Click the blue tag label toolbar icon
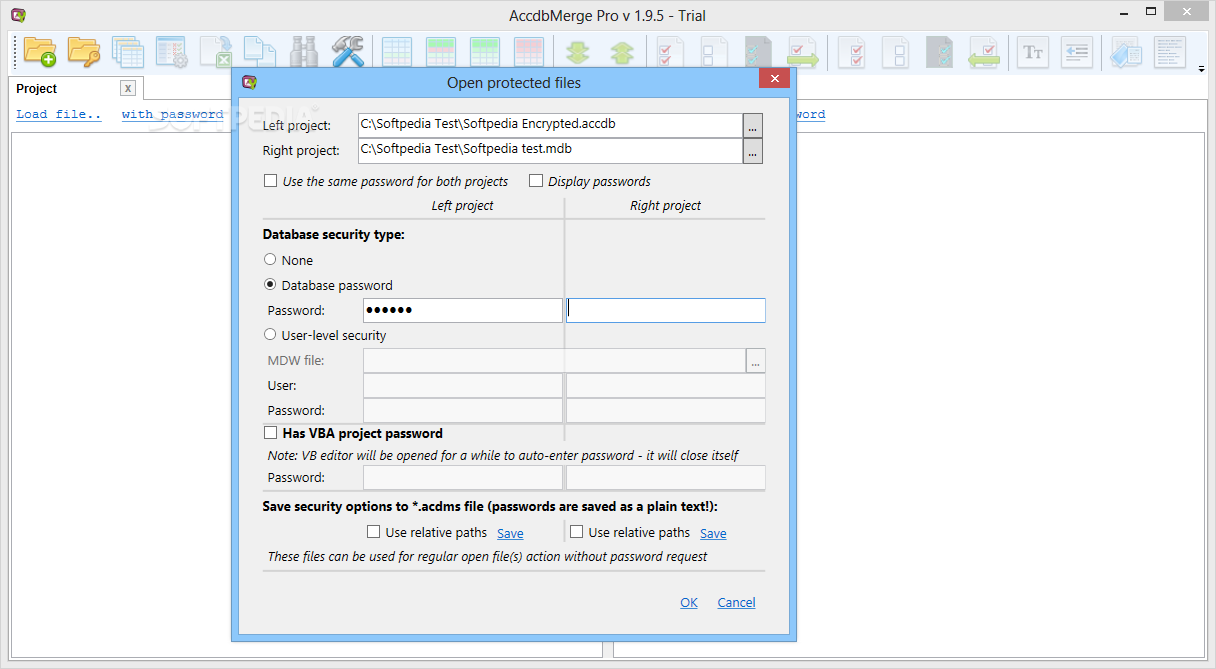The height and width of the screenshot is (669, 1216). point(1126,51)
